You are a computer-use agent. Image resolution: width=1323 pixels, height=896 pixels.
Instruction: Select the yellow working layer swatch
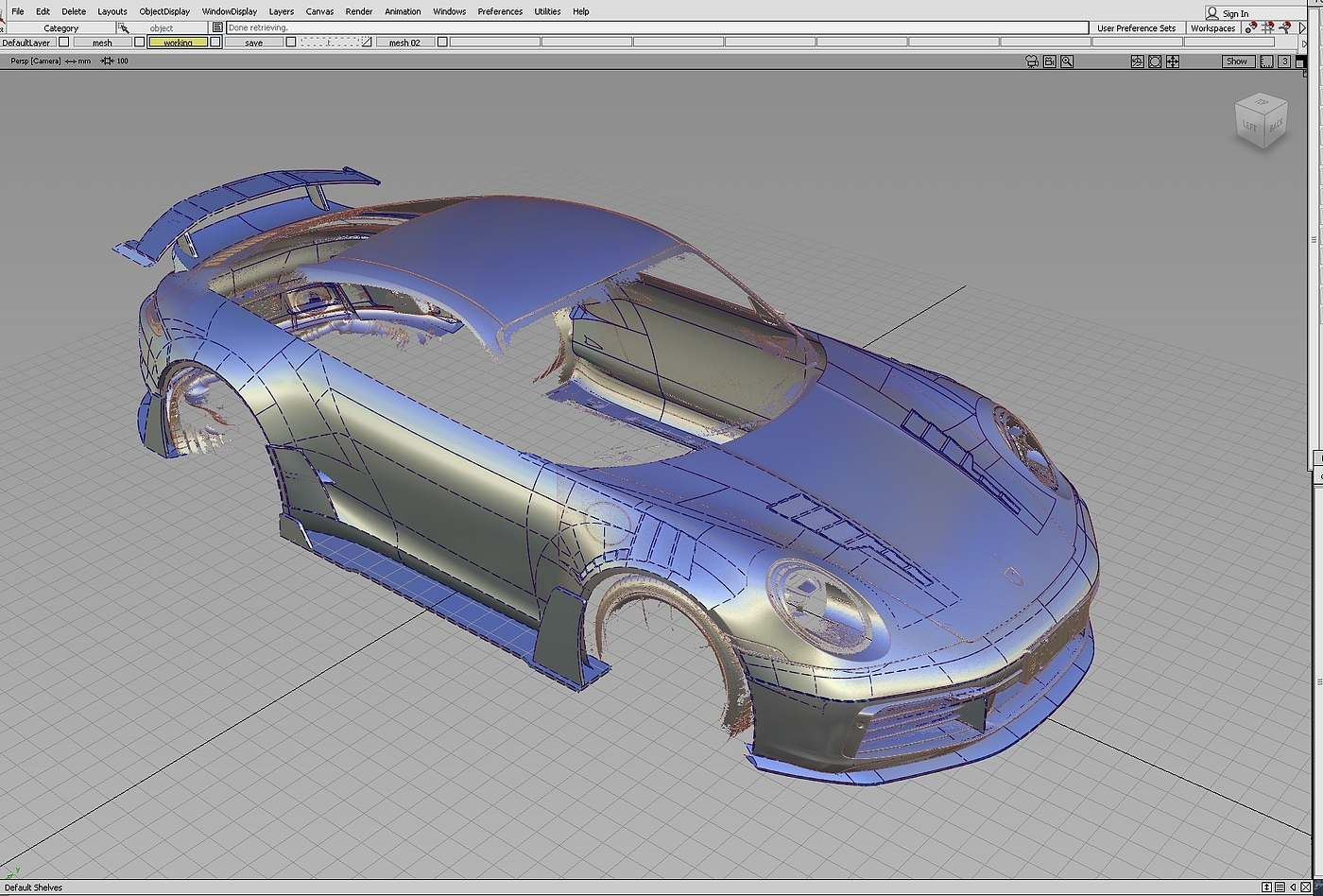(178, 43)
